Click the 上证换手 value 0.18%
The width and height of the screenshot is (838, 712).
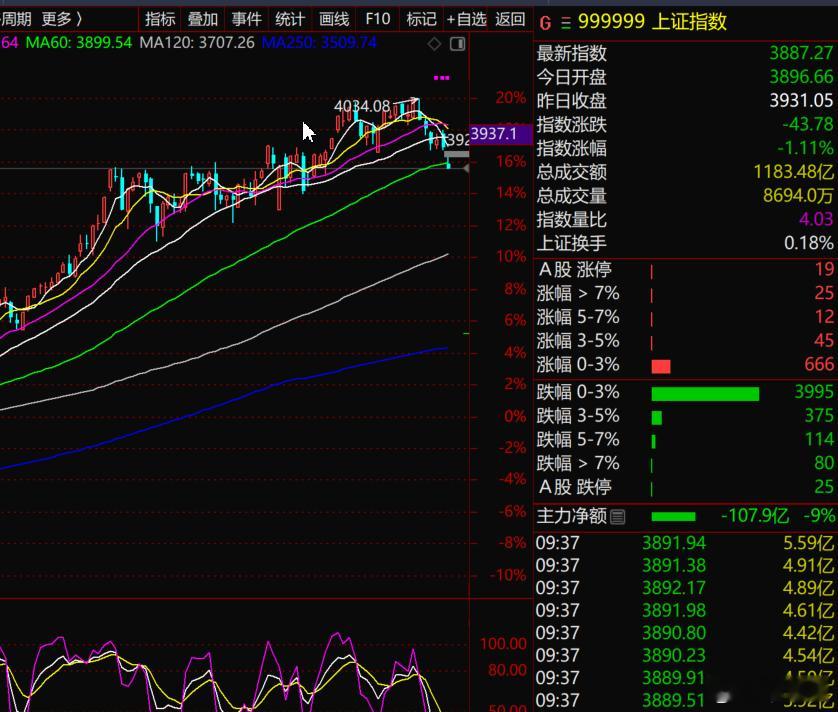point(809,243)
